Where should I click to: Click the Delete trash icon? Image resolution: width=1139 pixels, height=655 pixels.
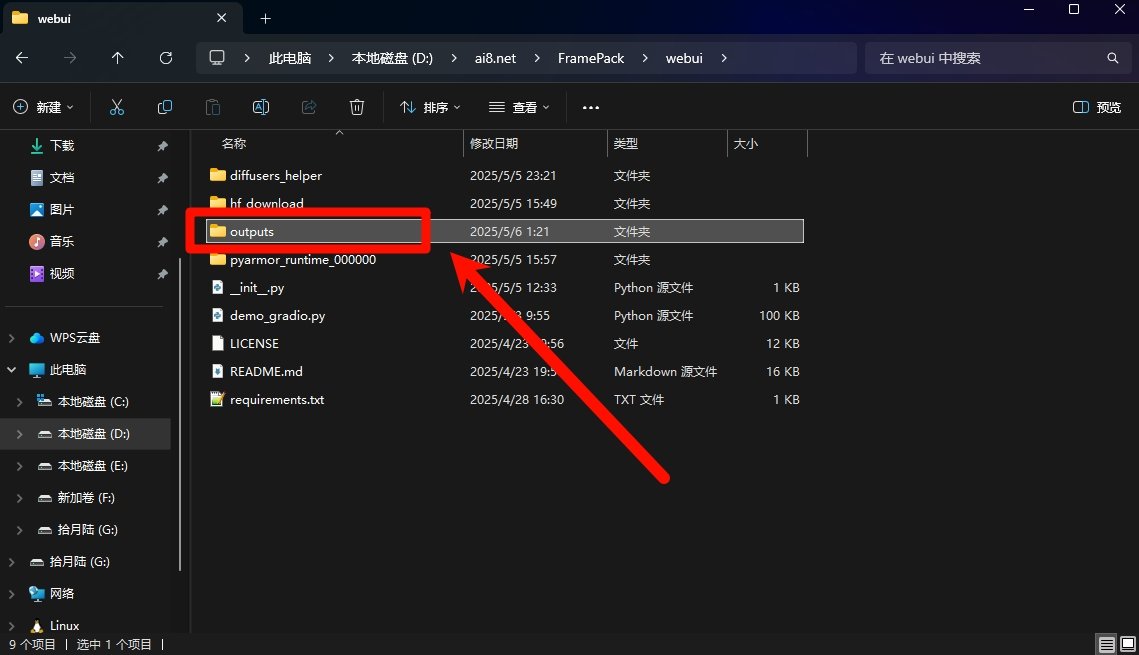357,107
